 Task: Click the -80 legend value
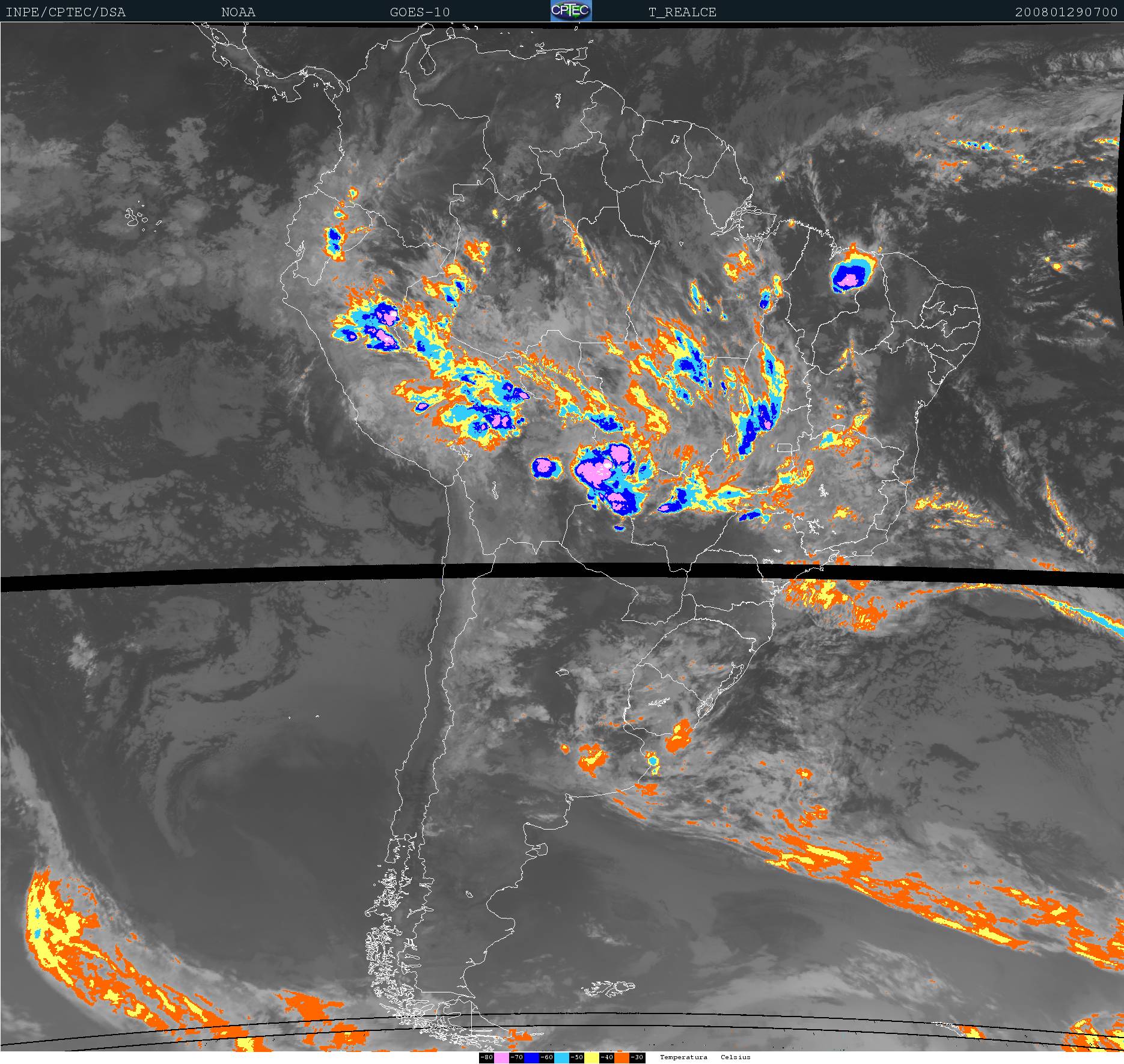(487, 1057)
